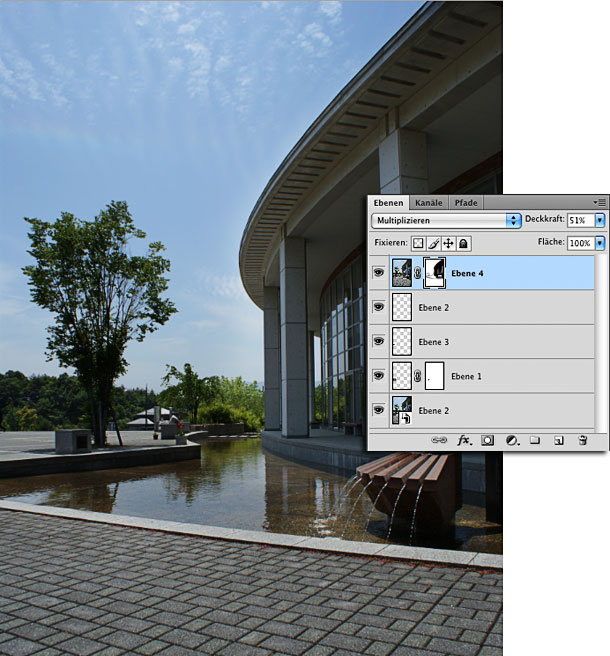This screenshot has height=656, width=610.
Task: Open the Deckkraft slider arrow
Action: (x=600, y=220)
